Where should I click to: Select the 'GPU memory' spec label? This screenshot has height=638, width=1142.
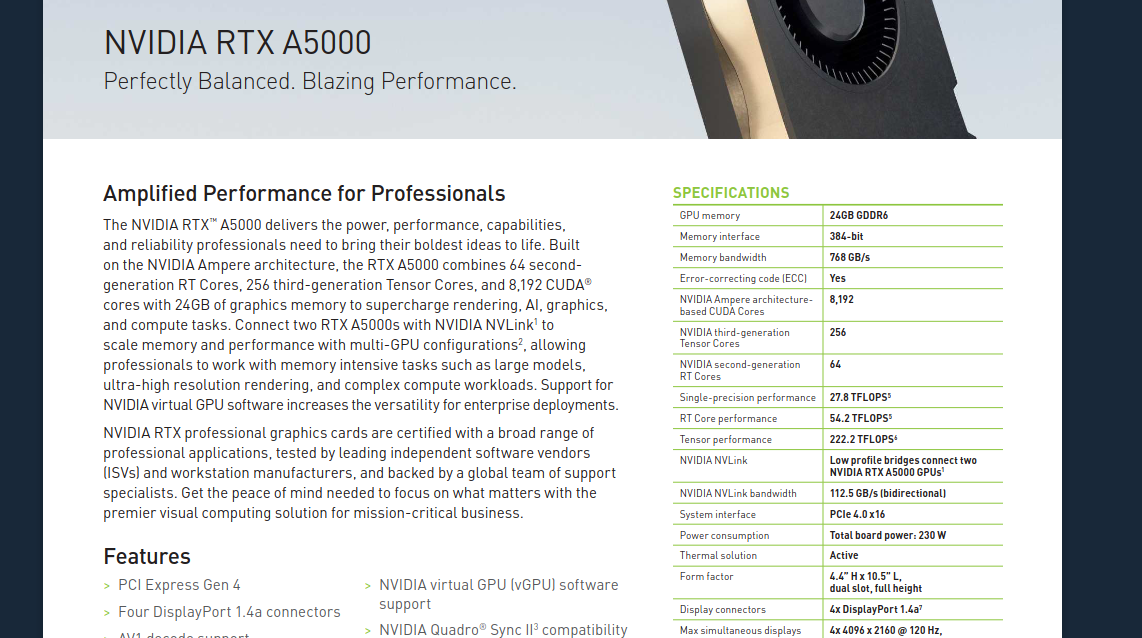[x=709, y=216]
